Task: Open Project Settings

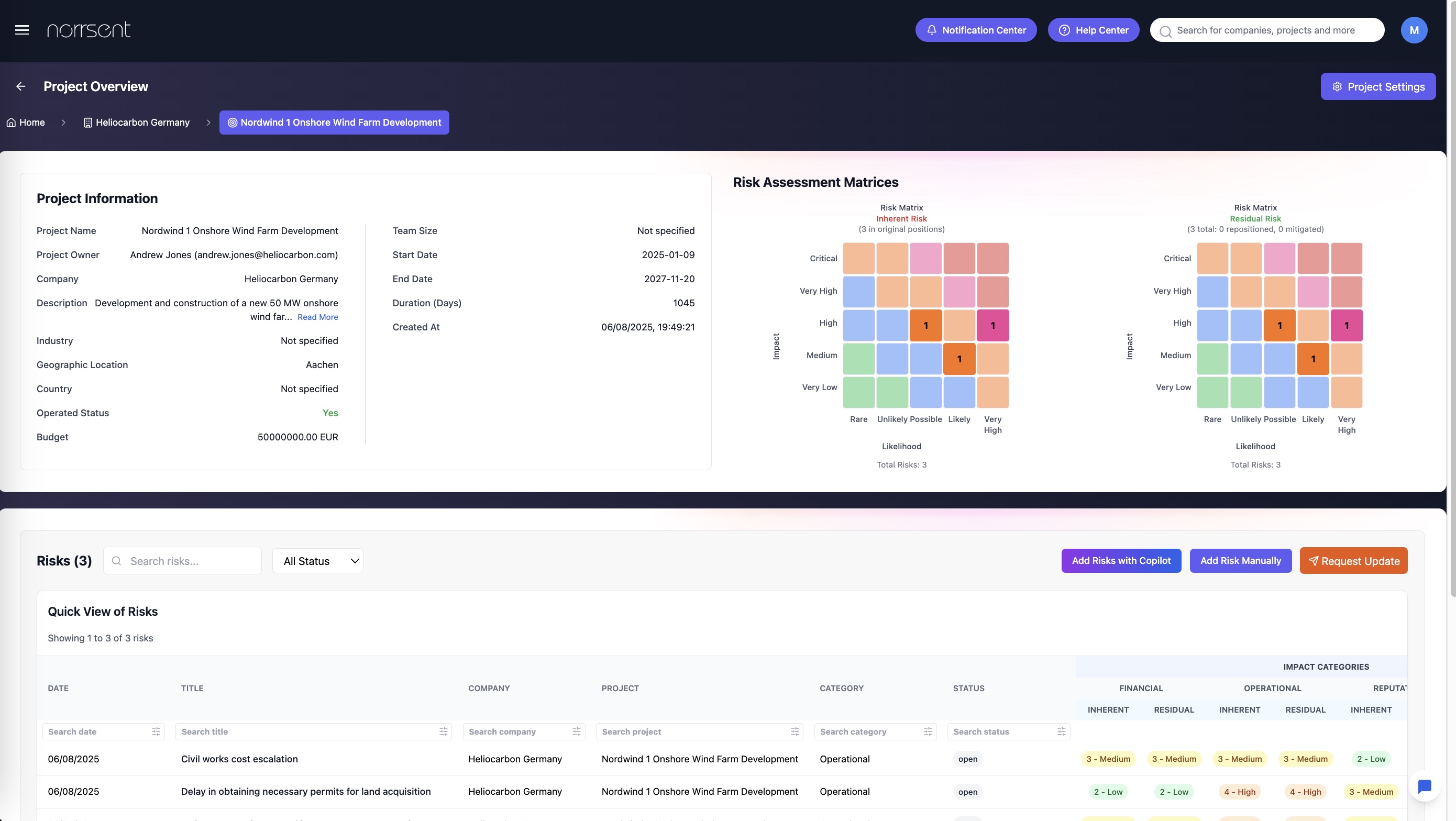Action: pos(1377,86)
